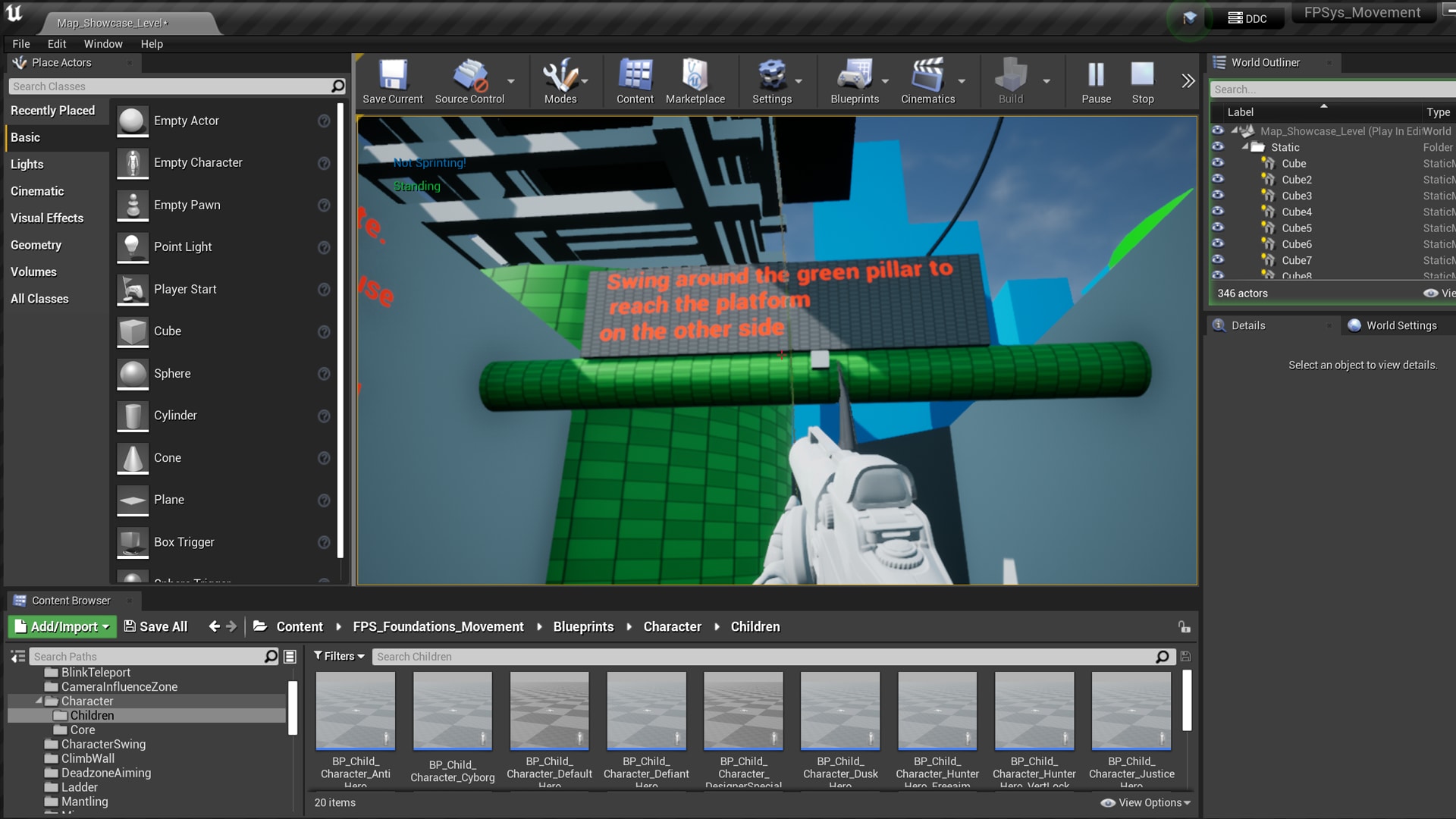Open help icon for Empty Actor
This screenshot has height=819, width=1456.
point(324,121)
